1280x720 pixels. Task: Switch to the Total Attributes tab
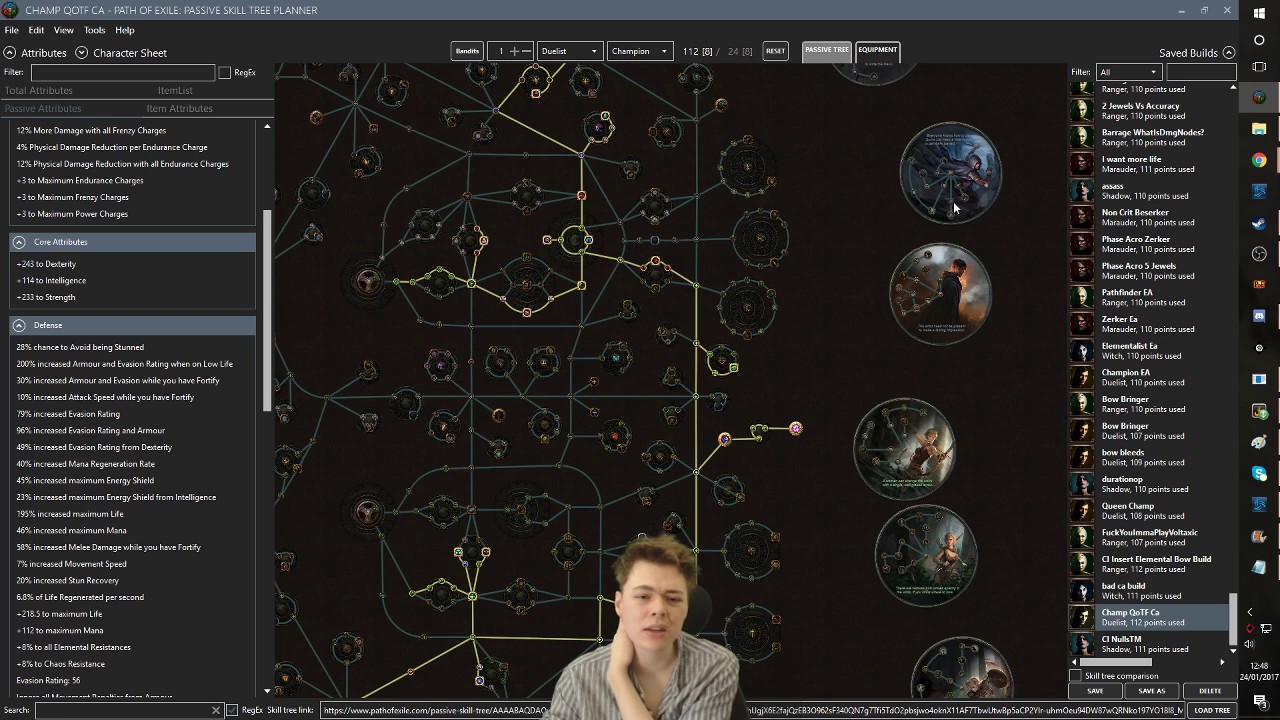coord(38,90)
